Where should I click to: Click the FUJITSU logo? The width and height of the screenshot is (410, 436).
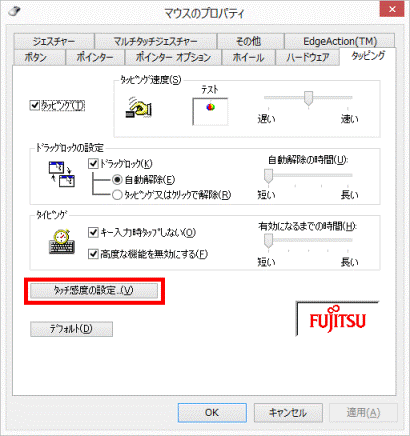coord(337,319)
